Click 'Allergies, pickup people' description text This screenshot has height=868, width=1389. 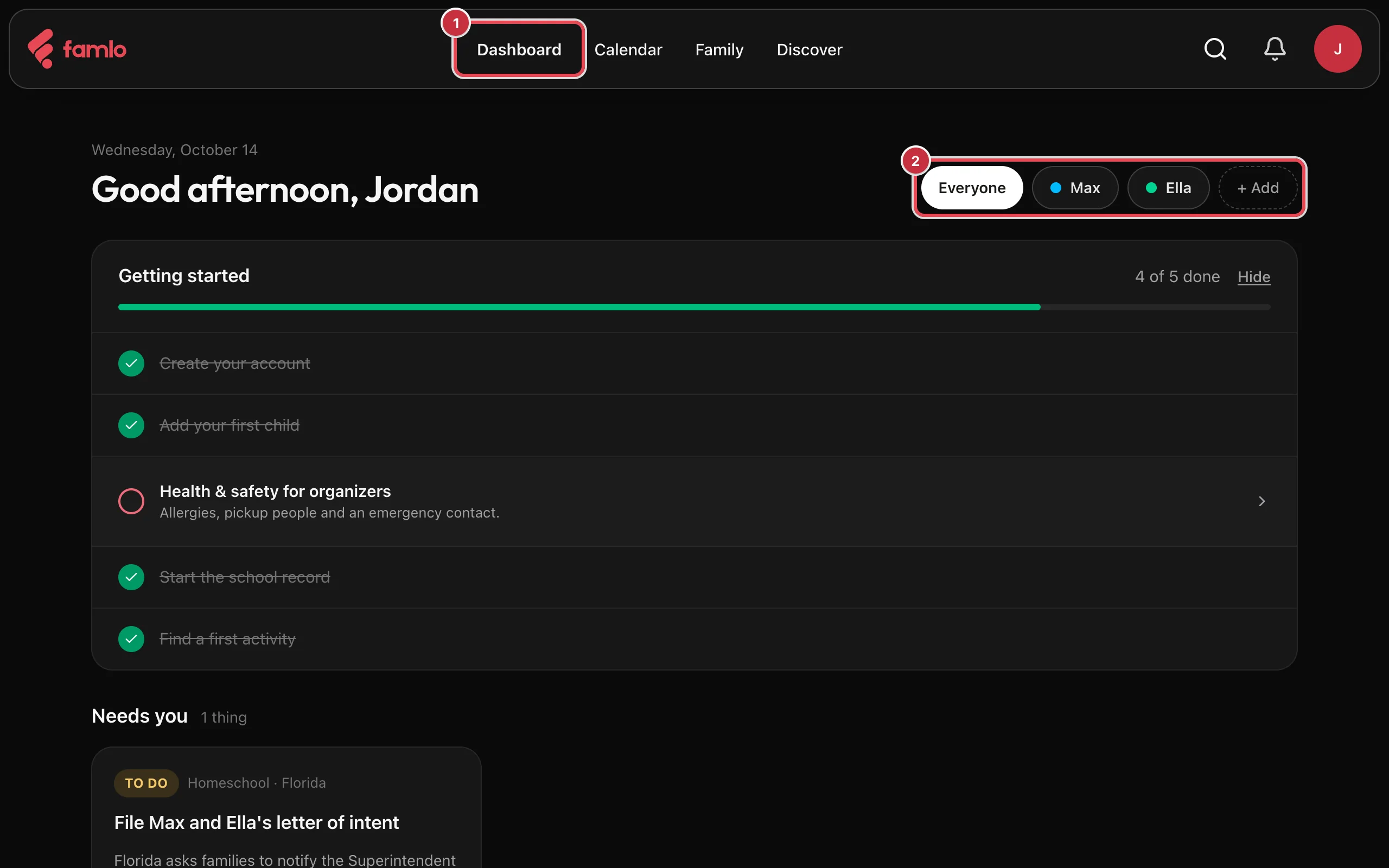coord(329,513)
